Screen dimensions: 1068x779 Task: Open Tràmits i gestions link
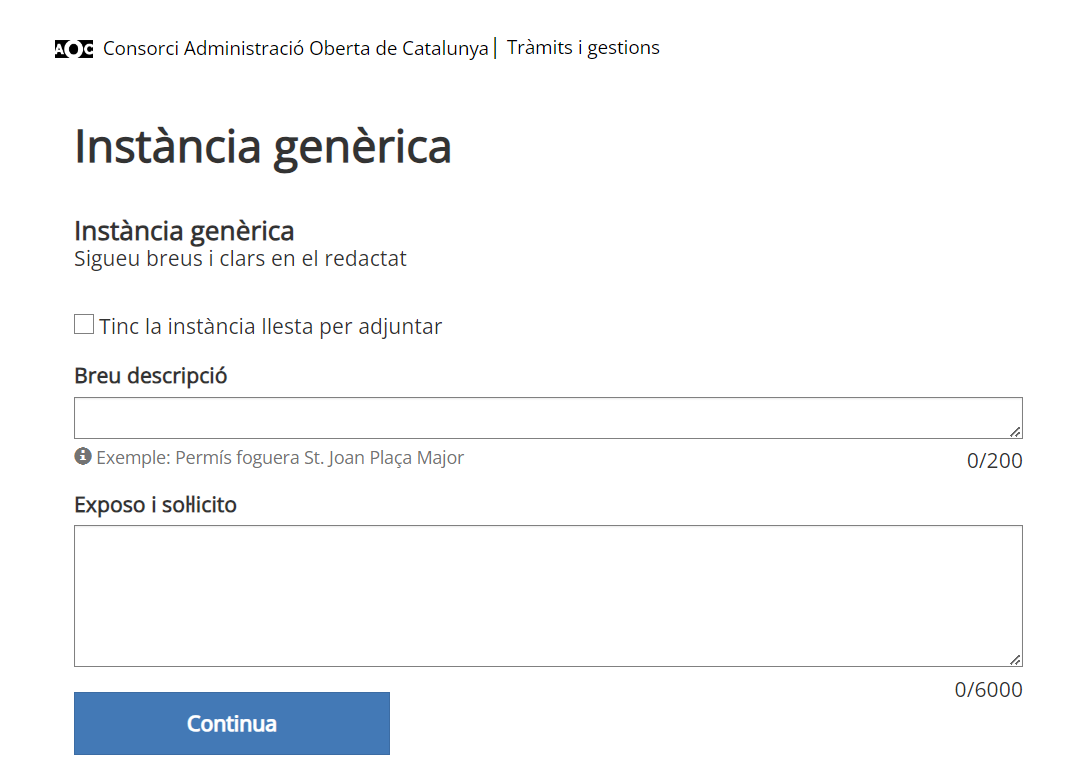pos(583,48)
